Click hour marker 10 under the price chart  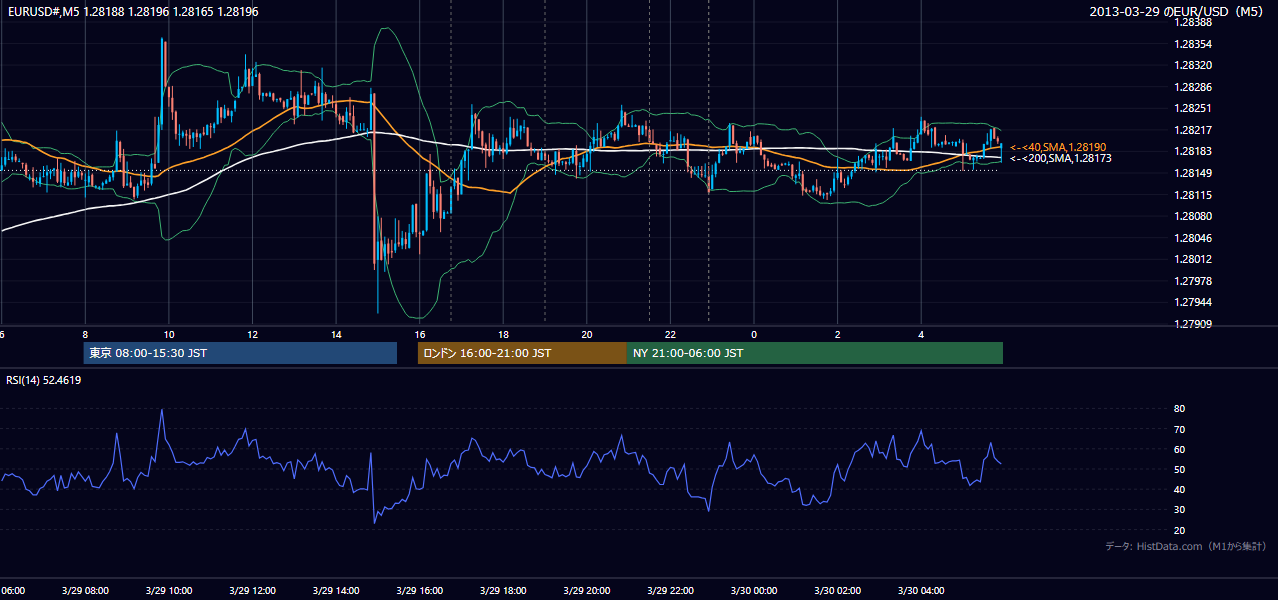click(x=169, y=335)
